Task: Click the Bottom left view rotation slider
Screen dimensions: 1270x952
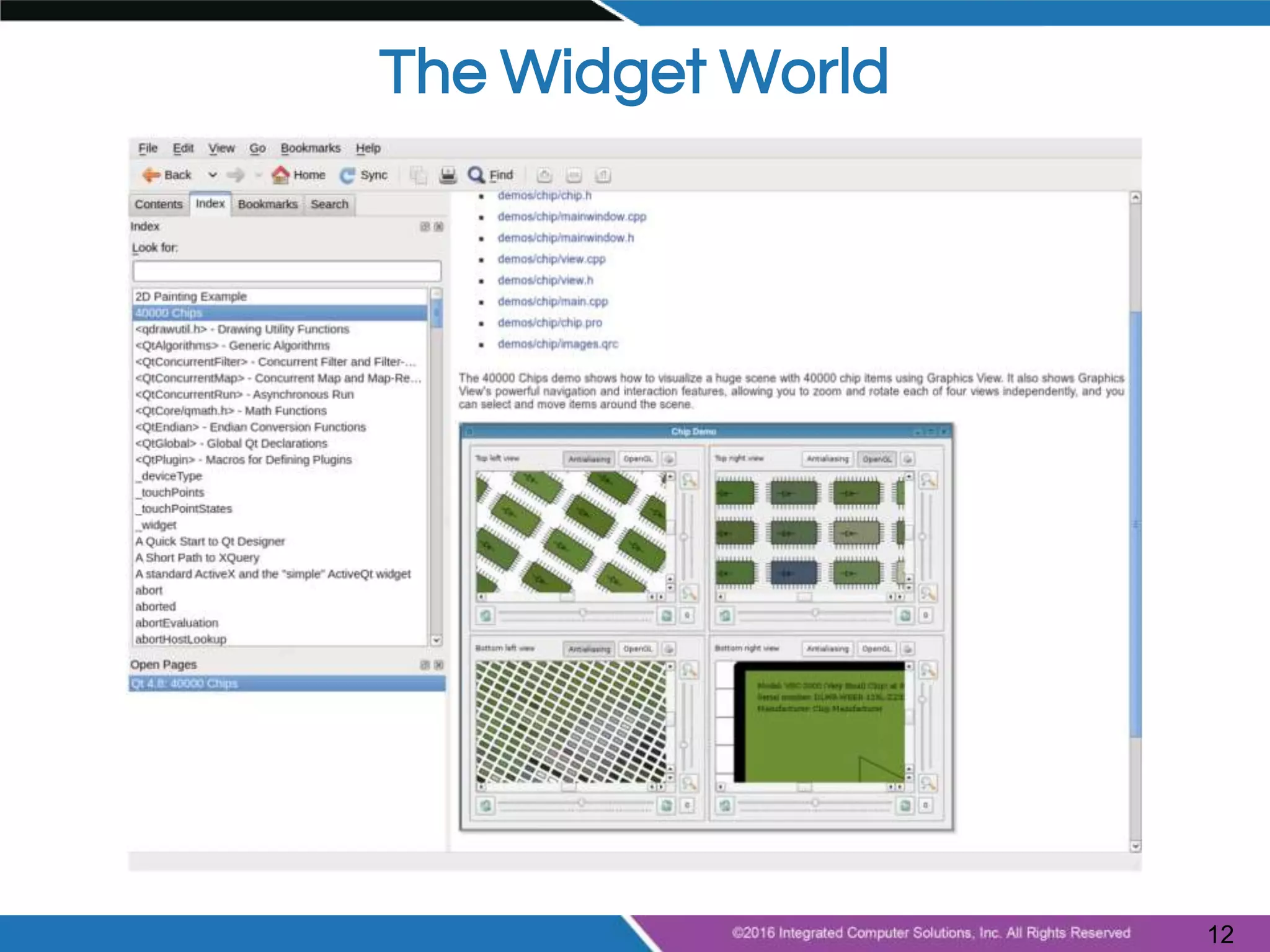Action: coord(577,803)
